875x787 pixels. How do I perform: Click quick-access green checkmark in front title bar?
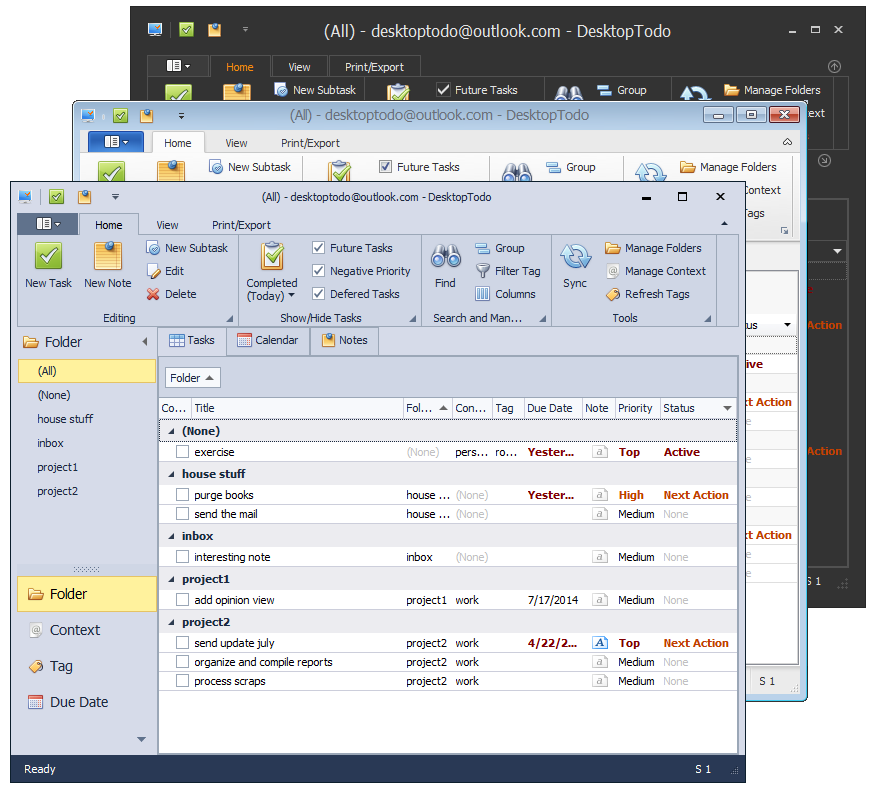[56, 196]
